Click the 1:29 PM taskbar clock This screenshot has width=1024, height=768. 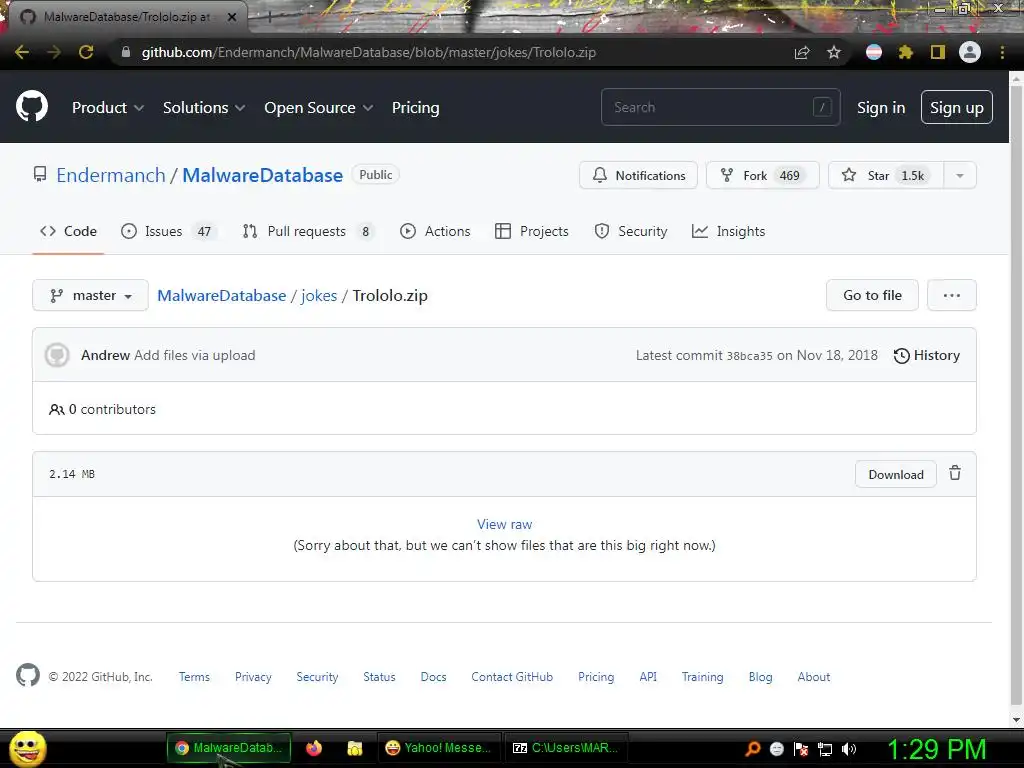pos(936,749)
